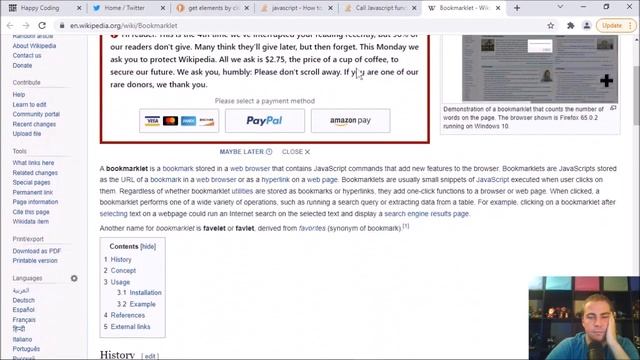Enlarge the bookmarklet demonstration thumbnail
Viewport: 640px width, 360px height.
pyautogui.click(x=540, y=68)
